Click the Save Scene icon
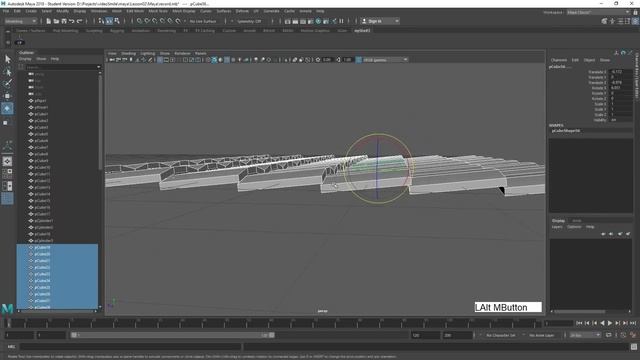The height and width of the screenshot is (360, 640). tap(64, 21)
